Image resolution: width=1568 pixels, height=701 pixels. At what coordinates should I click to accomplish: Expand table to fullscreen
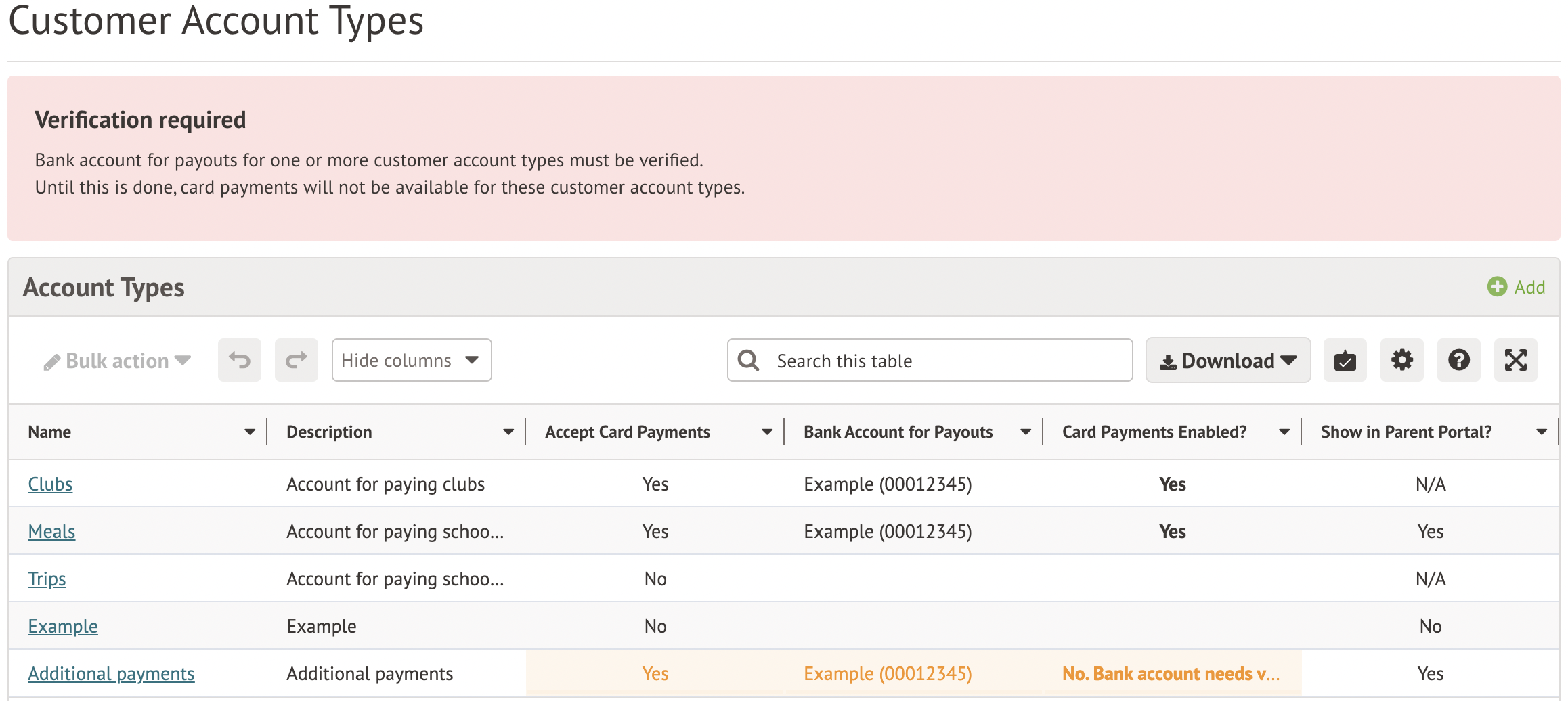point(1515,360)
